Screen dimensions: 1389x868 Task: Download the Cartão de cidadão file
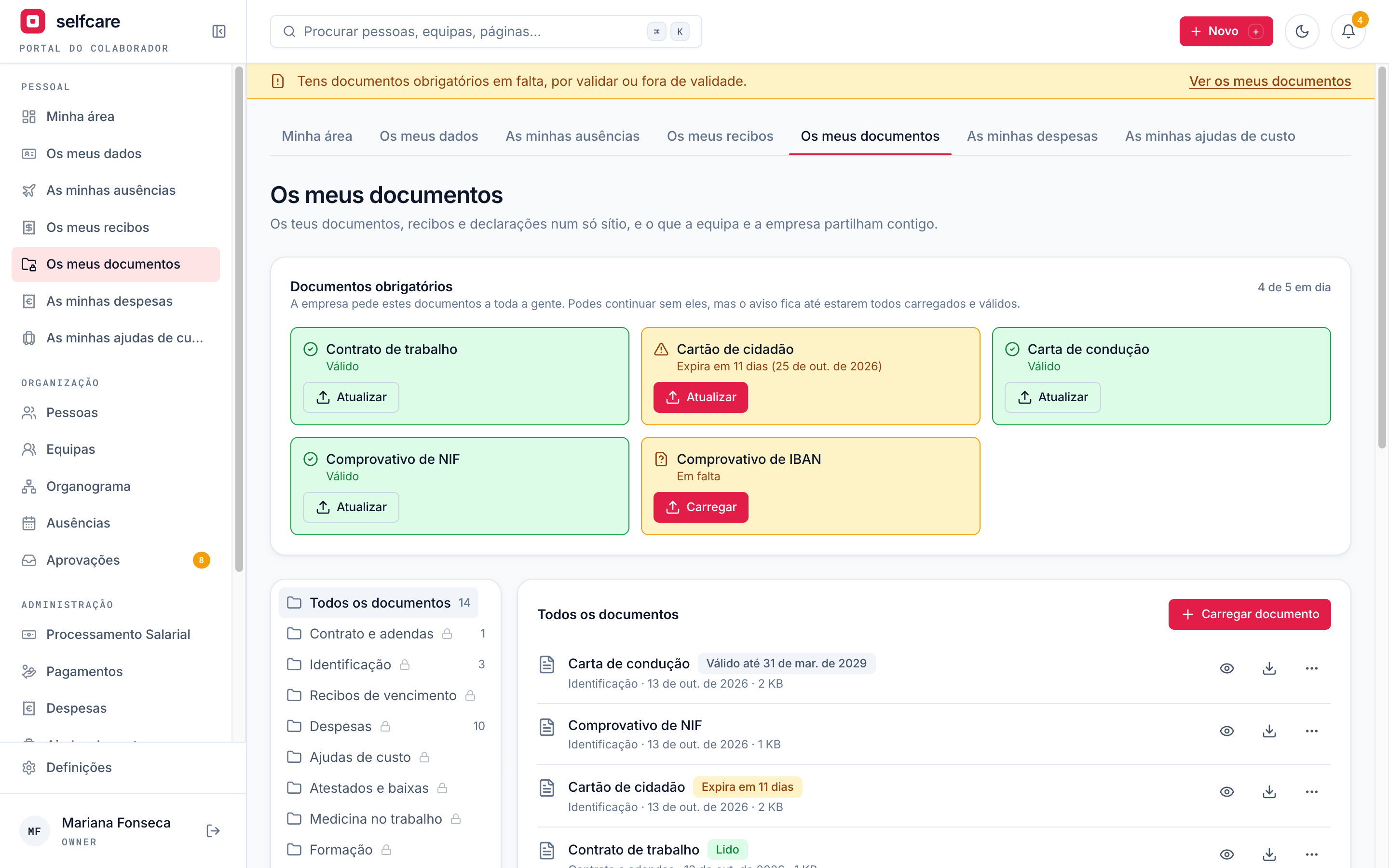(1269, 792)
